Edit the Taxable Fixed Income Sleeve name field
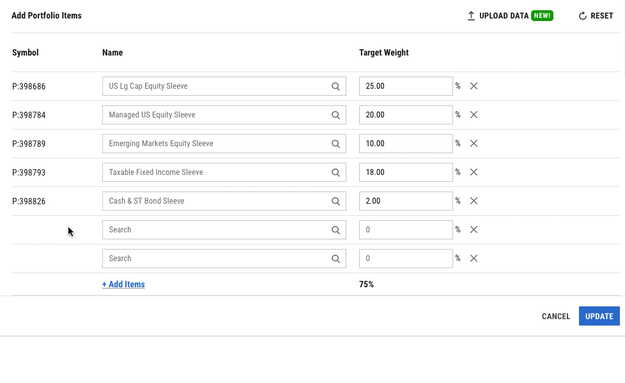 (x=224, y=172)
